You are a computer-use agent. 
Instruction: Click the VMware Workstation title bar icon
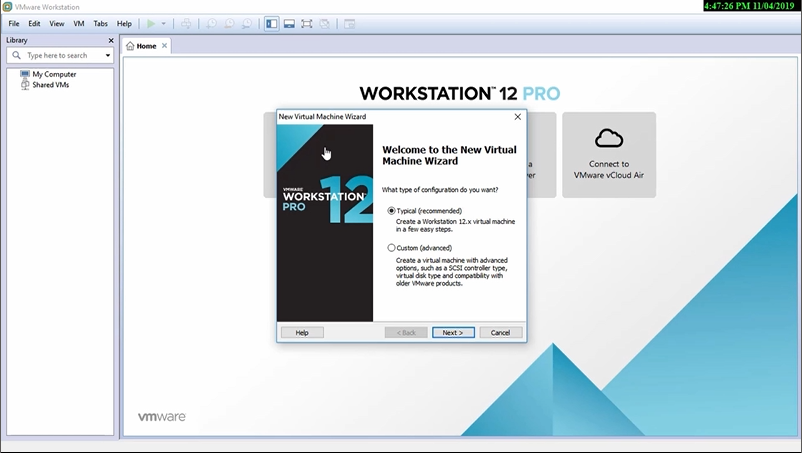7,7
